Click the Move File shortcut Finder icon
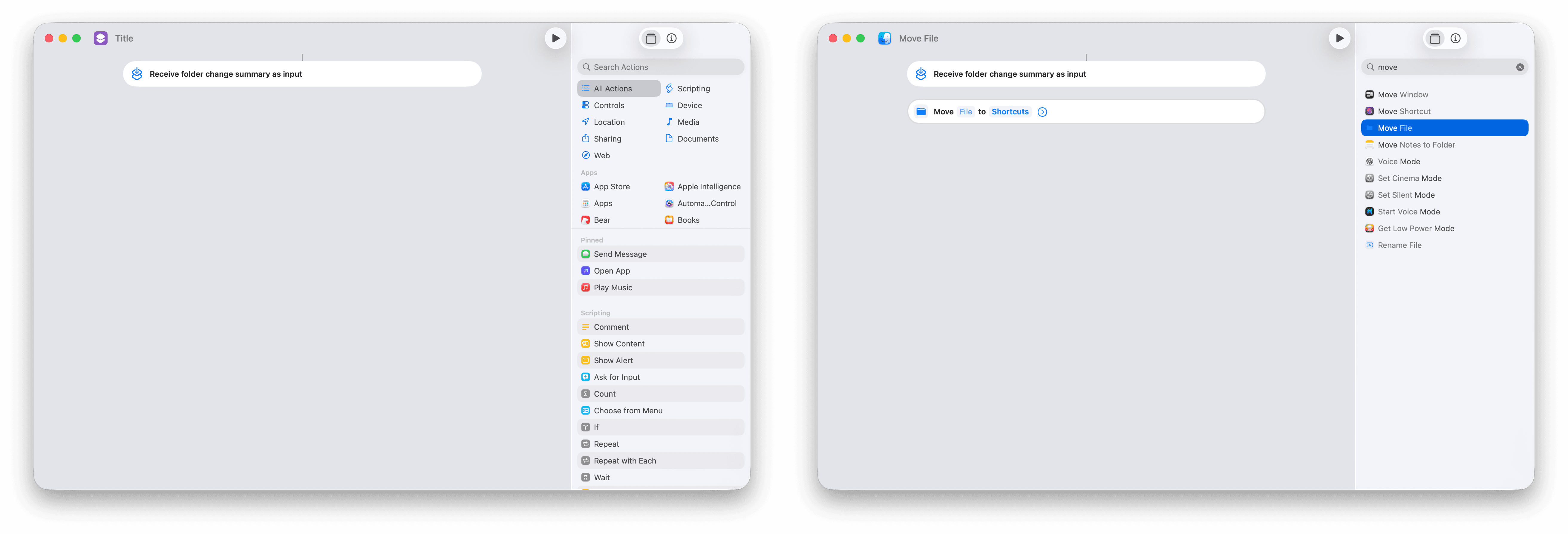Image resolution: width=1568 pixels, height=534 pixels. pos(884,38)
